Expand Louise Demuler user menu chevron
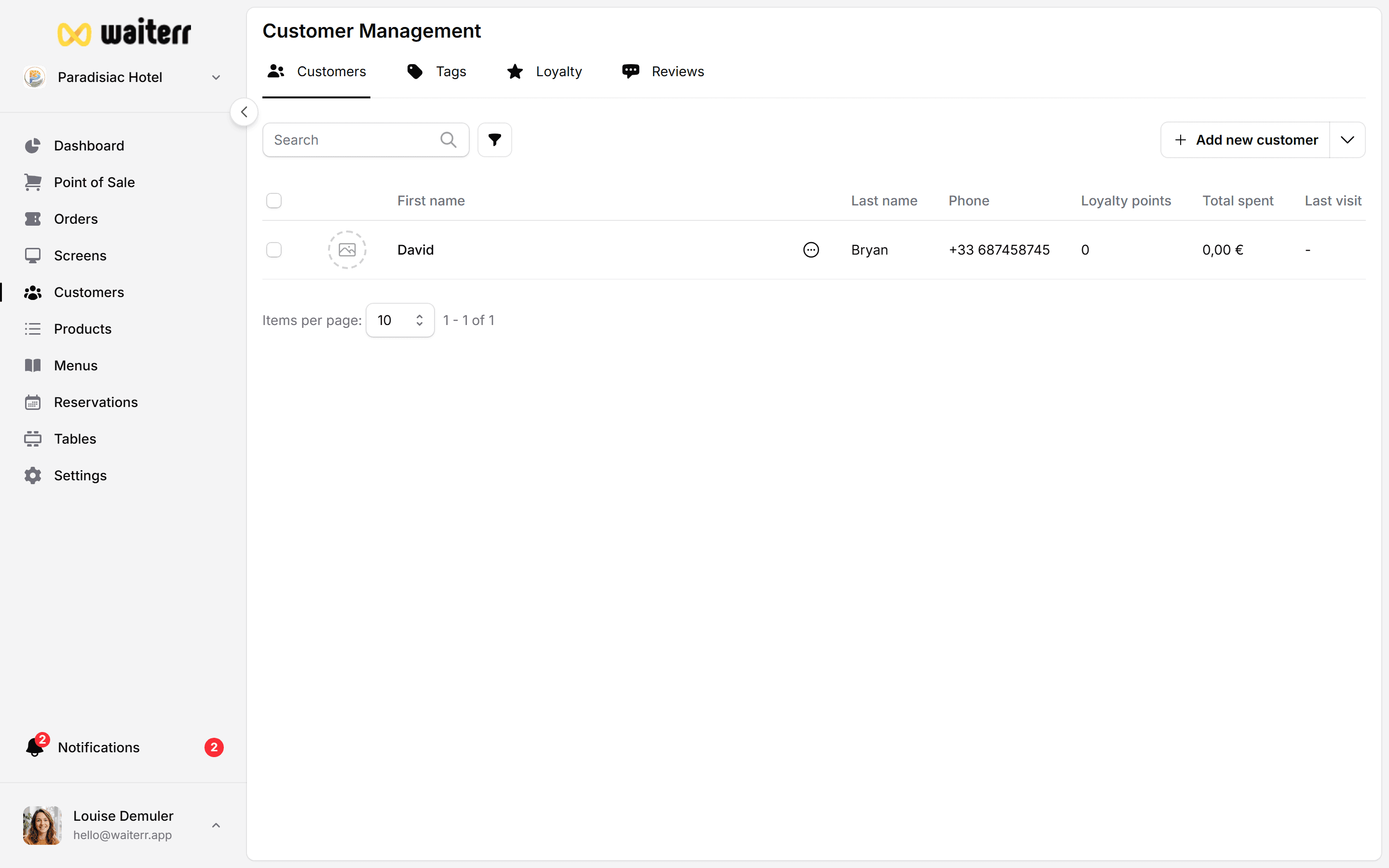The height and width of the screenshot is (868, 1389). [216, 825]
